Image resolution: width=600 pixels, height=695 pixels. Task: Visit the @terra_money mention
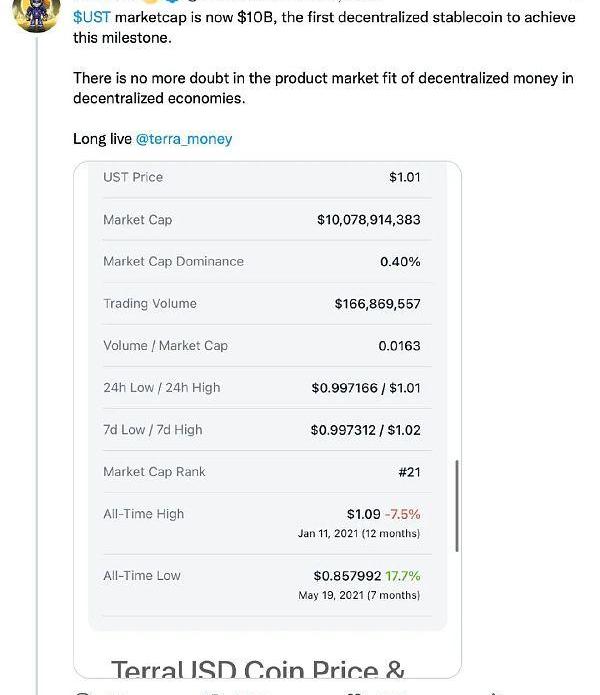(x=184, y=139)
